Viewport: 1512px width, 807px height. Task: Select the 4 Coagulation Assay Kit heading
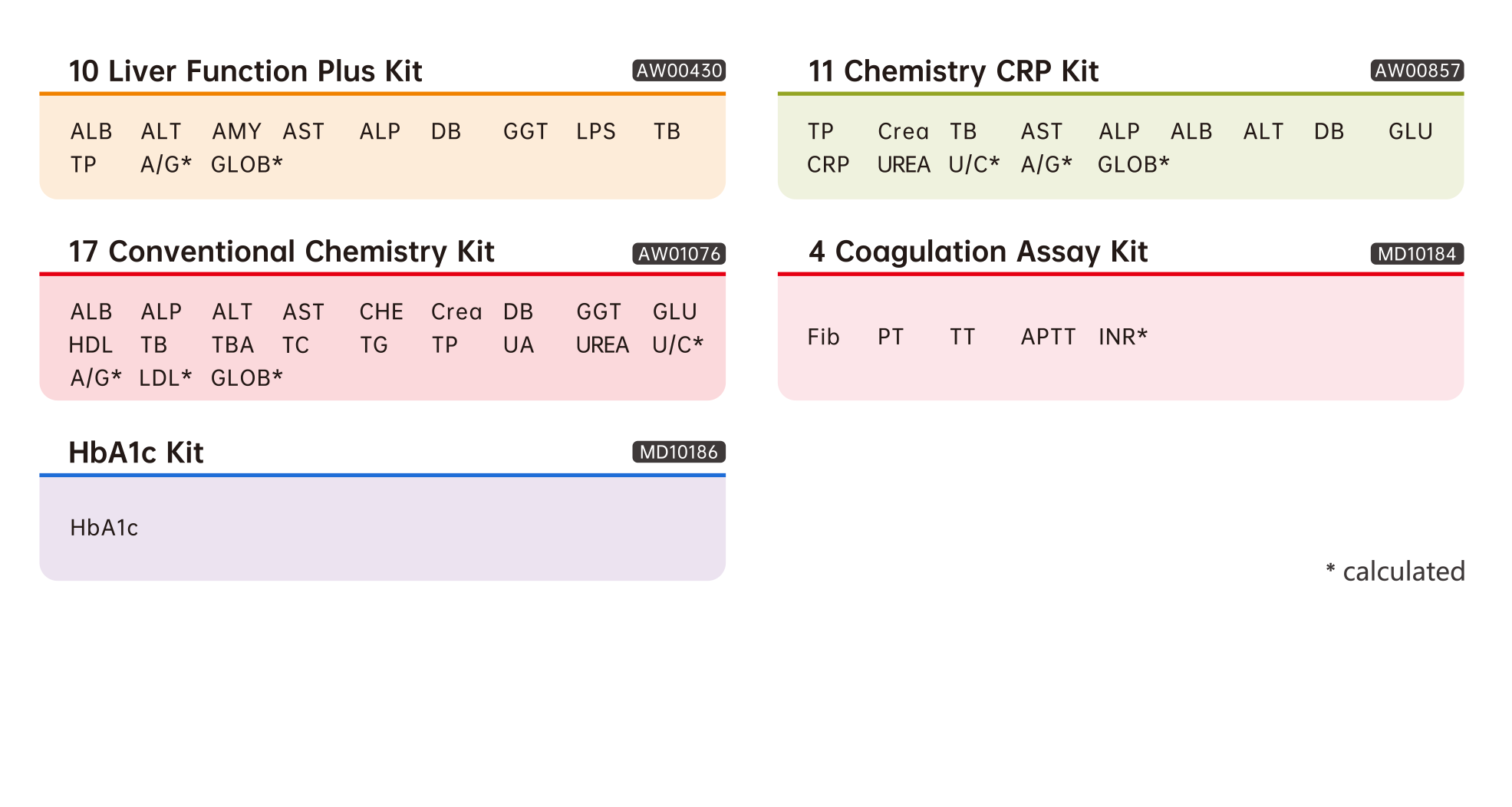[x=977, y=252]
